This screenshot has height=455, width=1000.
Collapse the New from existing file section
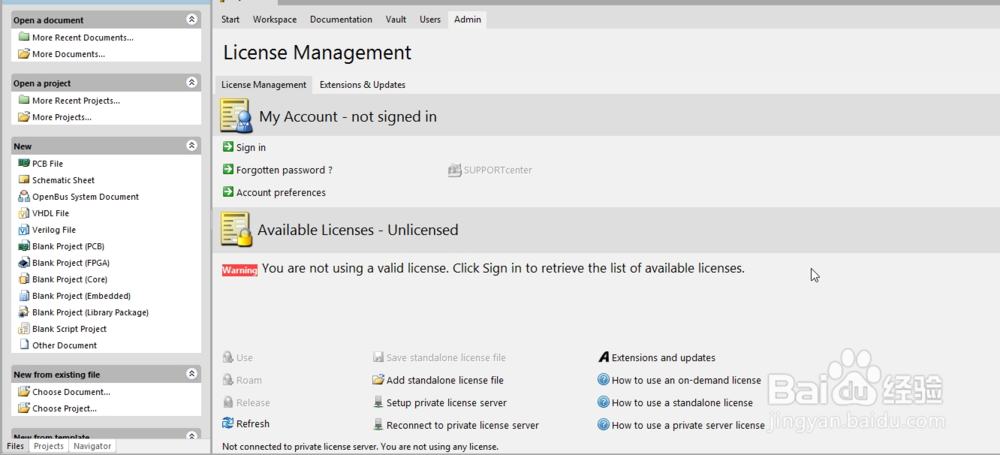192,374
